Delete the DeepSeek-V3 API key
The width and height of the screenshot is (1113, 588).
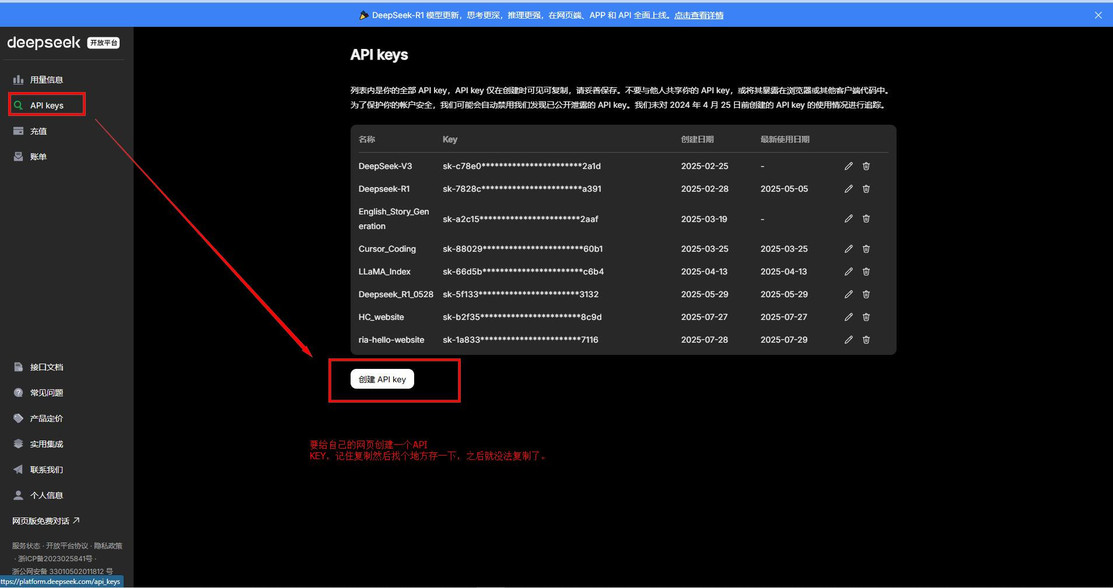(866, 166)
